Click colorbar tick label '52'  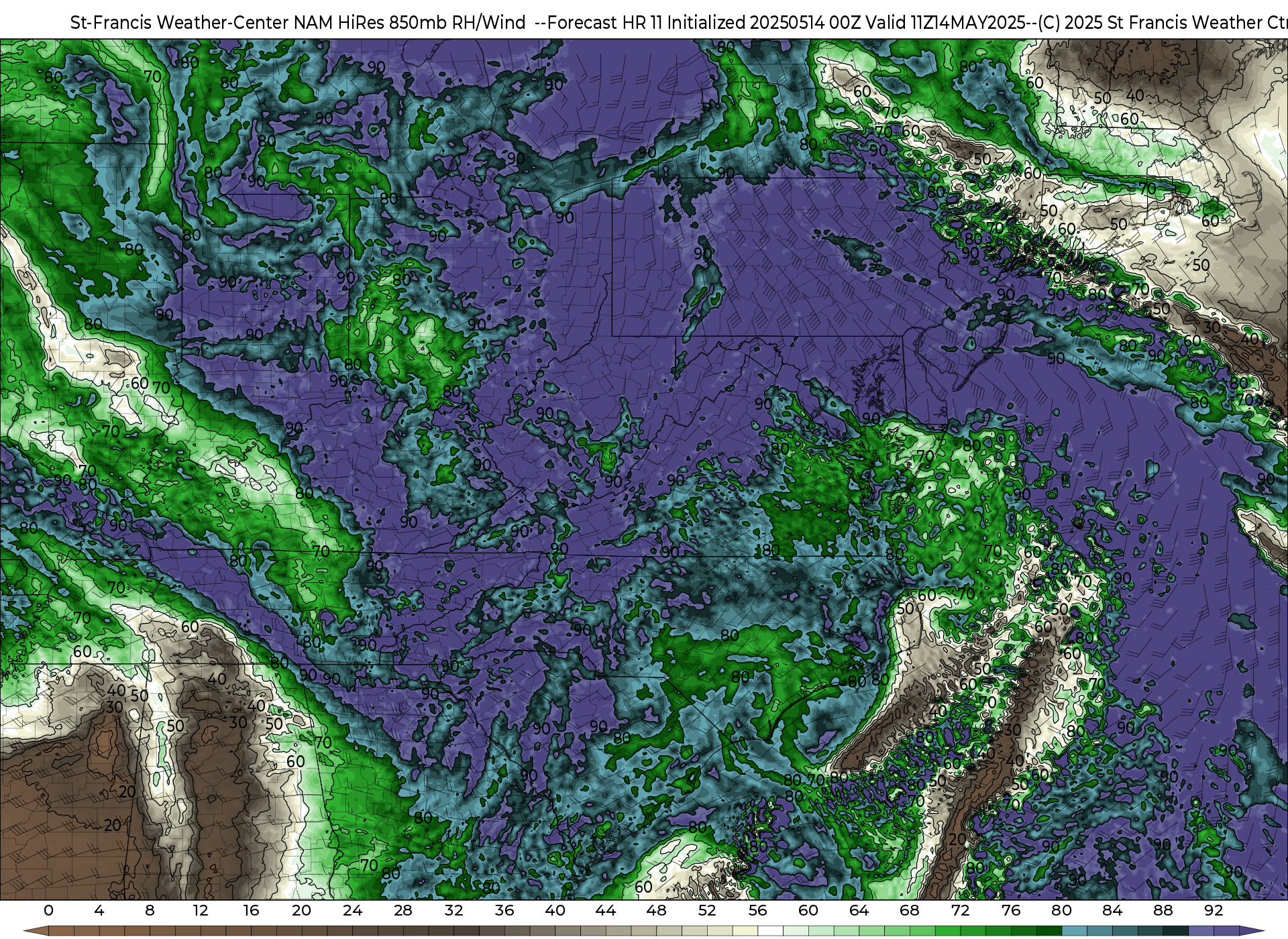click(707, 911)
